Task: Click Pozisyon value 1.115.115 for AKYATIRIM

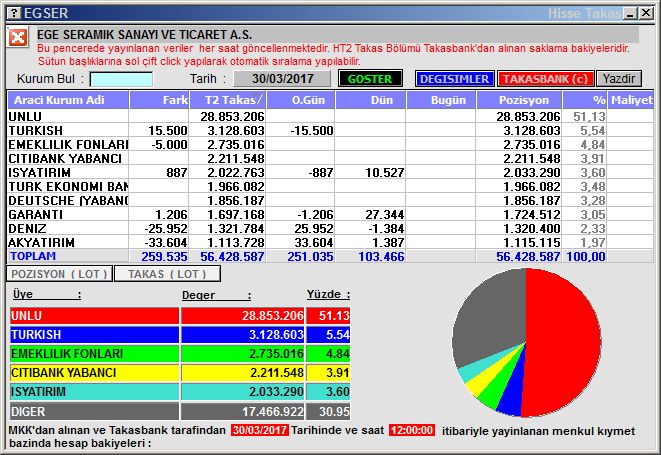Action: tap(532, 242)
